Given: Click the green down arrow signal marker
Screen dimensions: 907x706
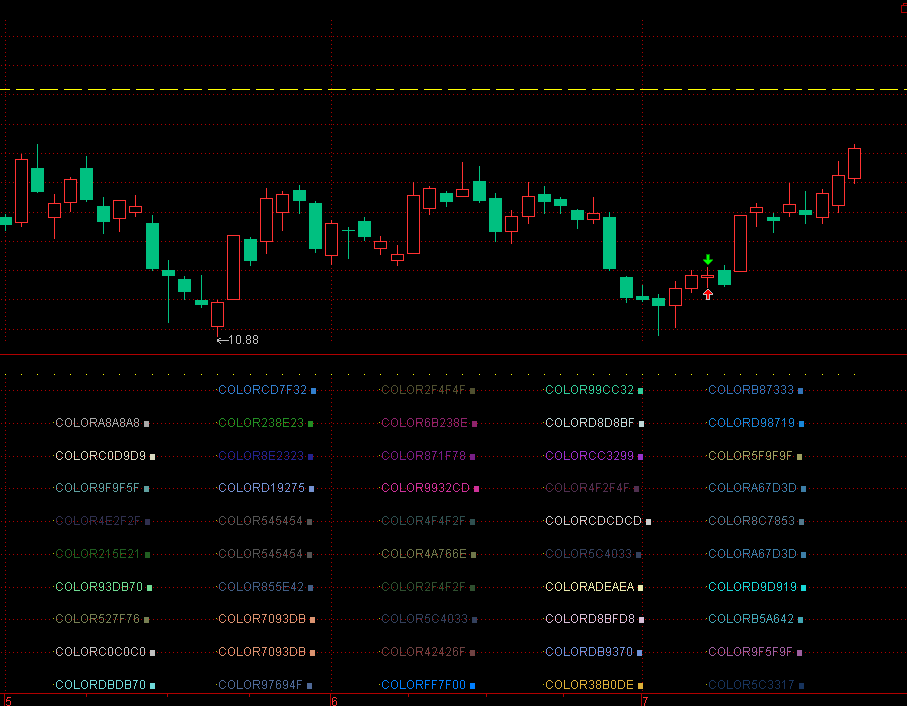Looking at the screenshot, I should (x=707, y=260).
